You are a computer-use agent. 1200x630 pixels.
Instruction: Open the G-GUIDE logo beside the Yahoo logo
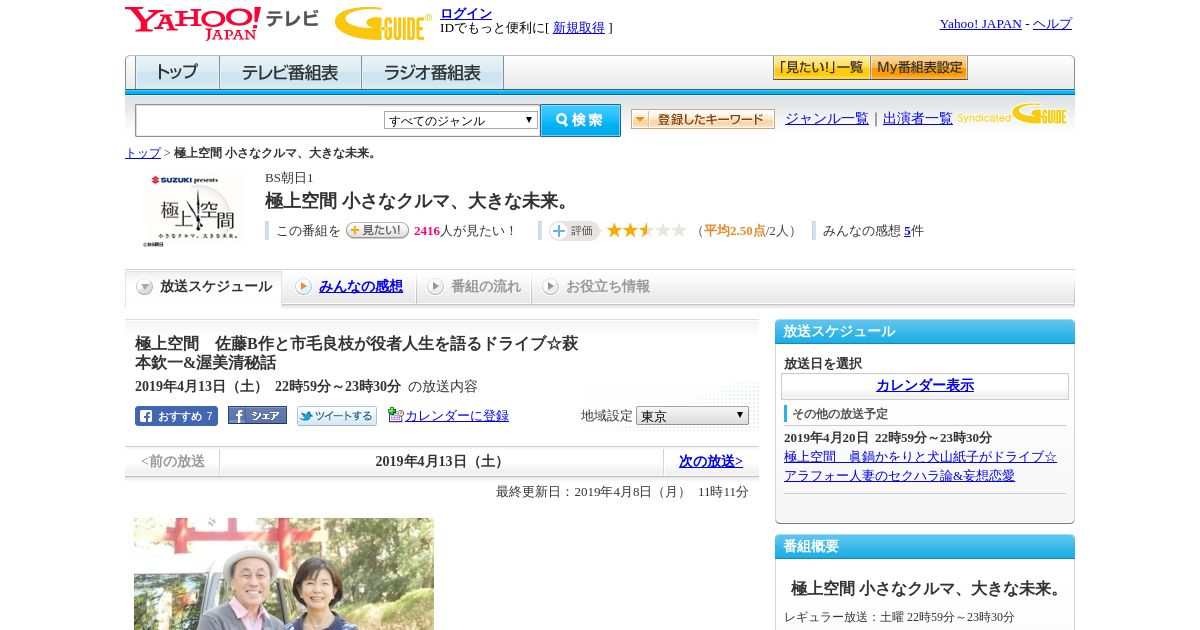[x=383, y=23]
